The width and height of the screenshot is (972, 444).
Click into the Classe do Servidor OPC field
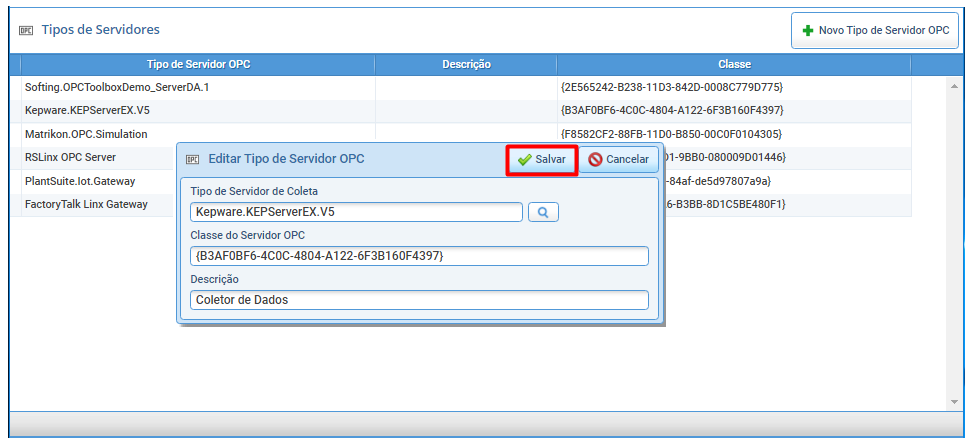tap(419, 255)
